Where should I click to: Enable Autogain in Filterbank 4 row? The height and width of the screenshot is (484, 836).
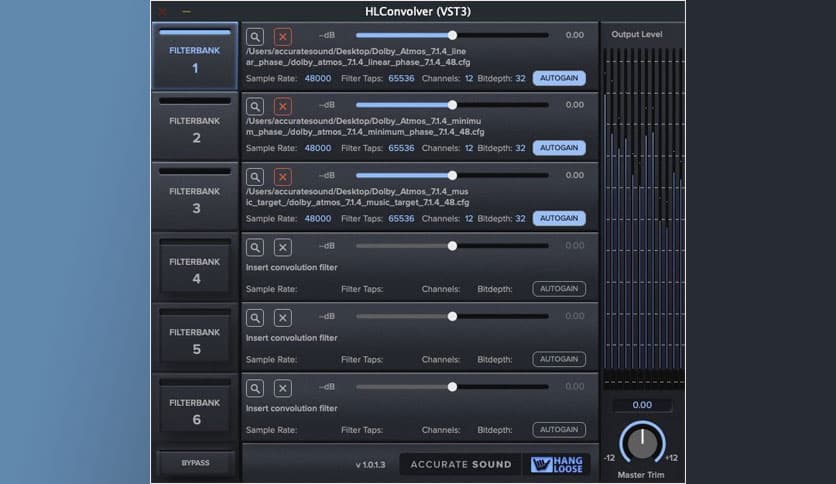(x=559, y=288)
